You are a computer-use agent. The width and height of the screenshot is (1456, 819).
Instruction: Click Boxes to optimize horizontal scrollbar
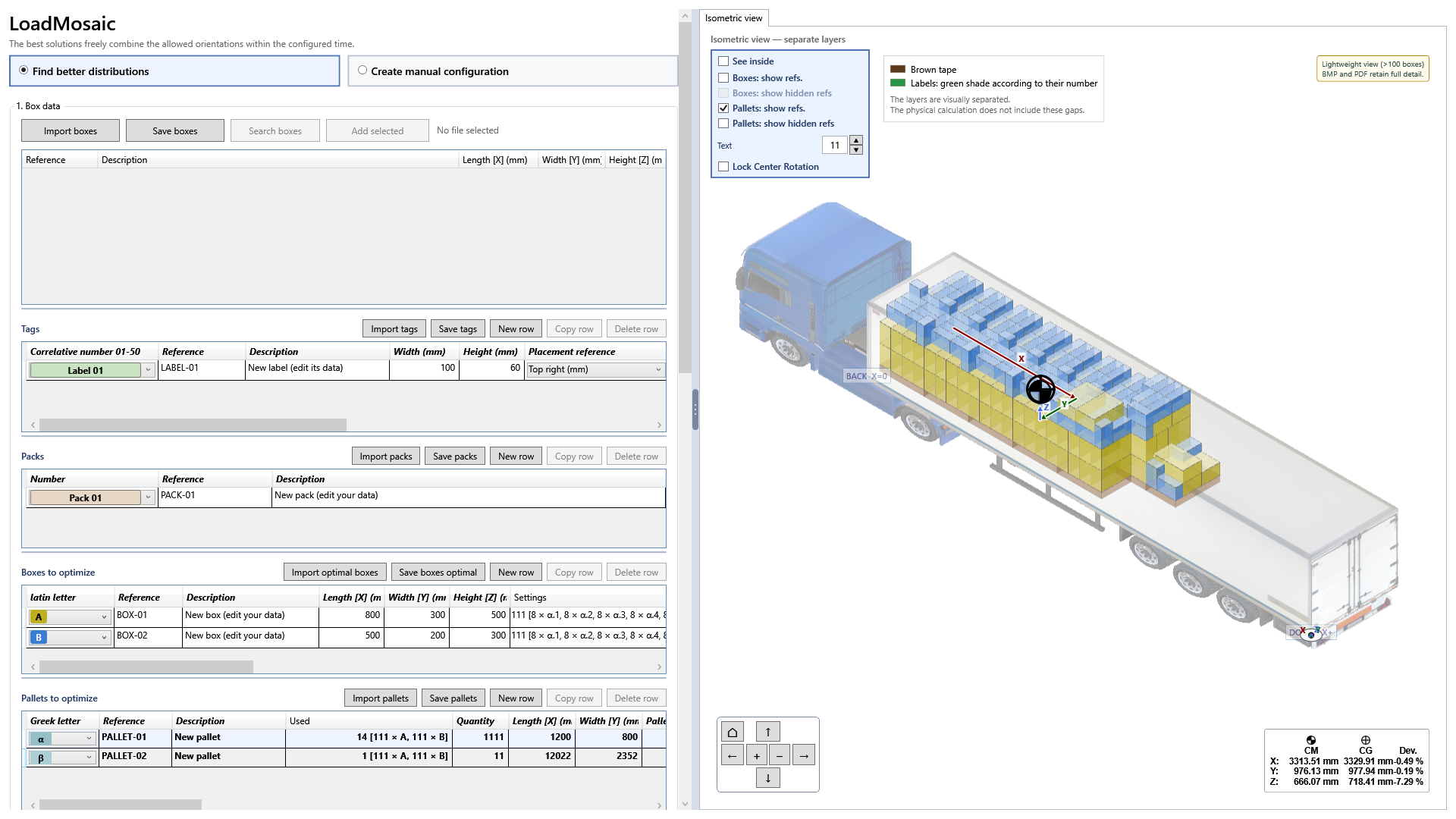[x=146, y=667]
